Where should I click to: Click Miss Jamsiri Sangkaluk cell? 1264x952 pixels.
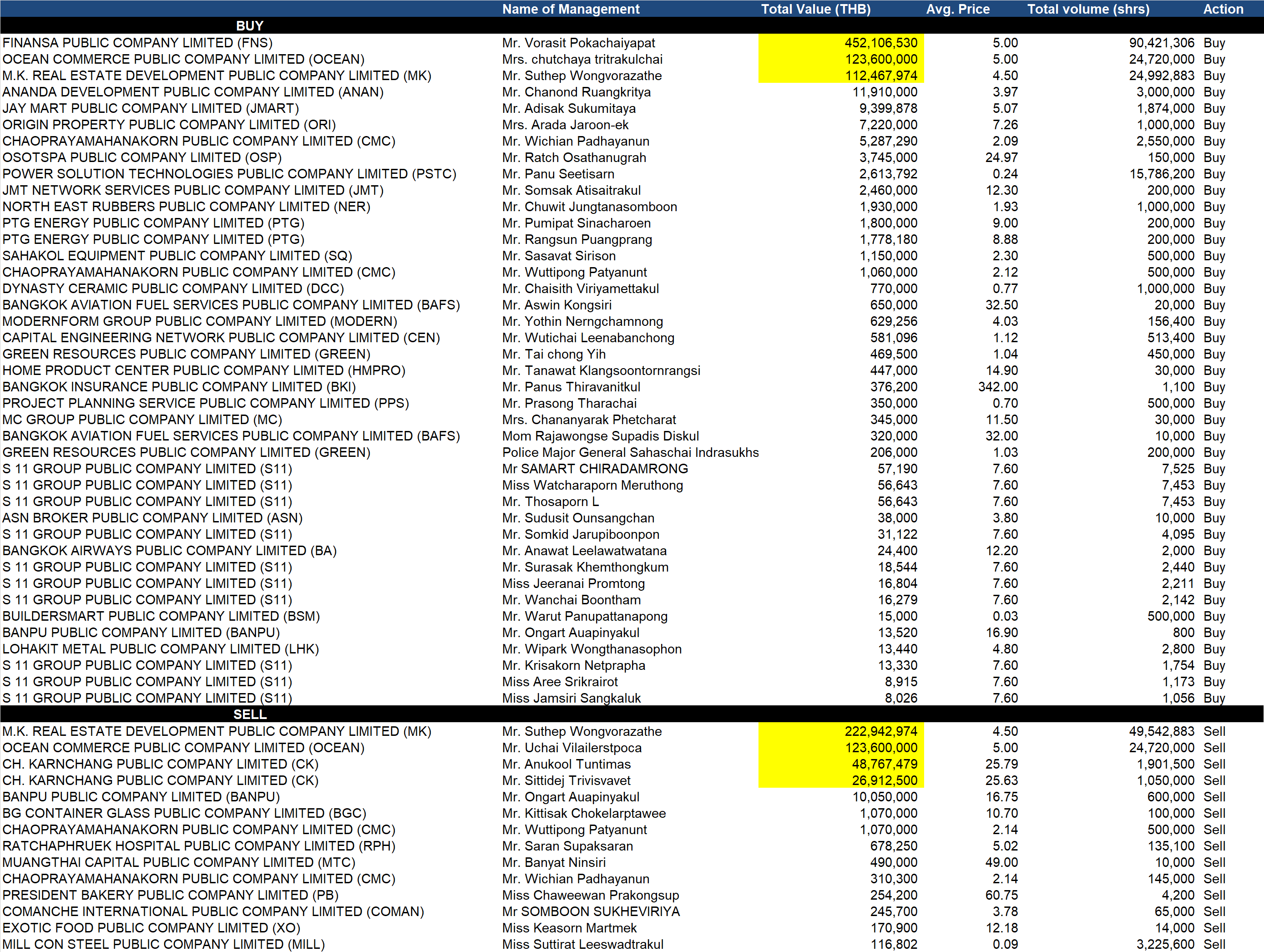click(571, 698)
